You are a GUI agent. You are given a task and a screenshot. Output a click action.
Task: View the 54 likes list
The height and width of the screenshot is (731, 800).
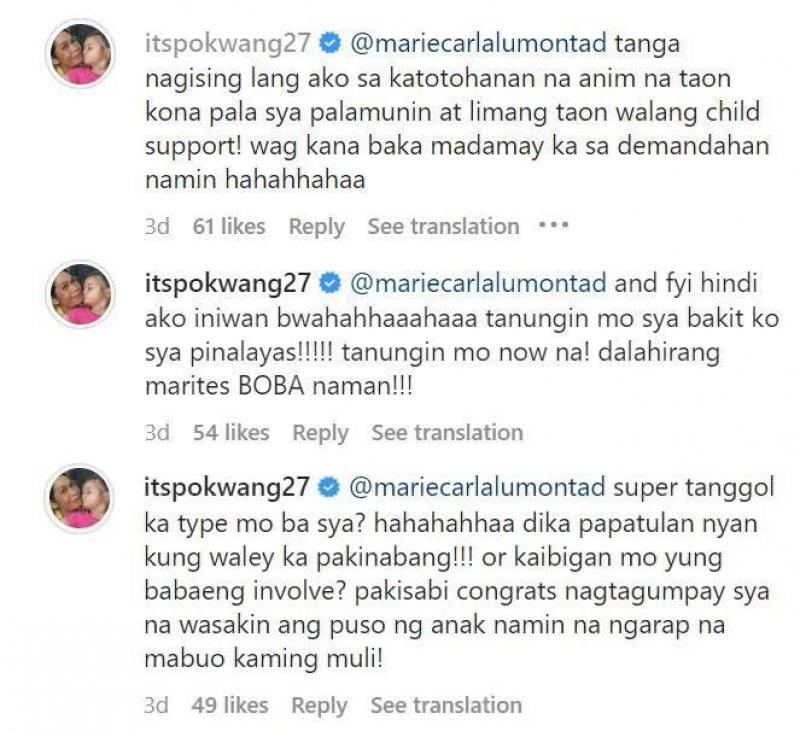point(231,433)
